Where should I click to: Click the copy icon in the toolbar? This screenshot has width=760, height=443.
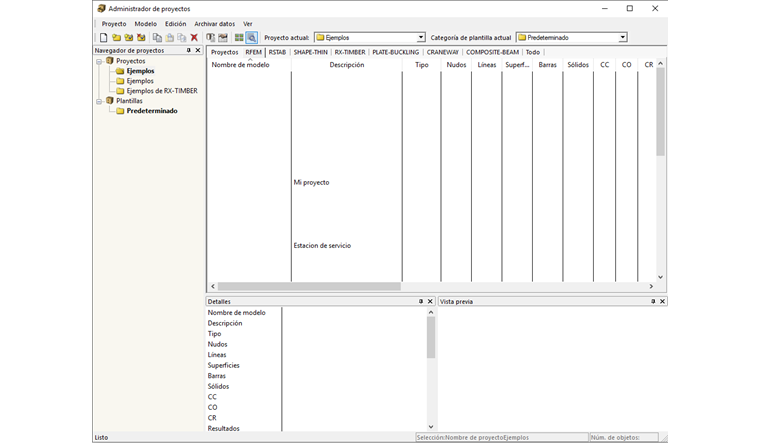click(157, 37)
